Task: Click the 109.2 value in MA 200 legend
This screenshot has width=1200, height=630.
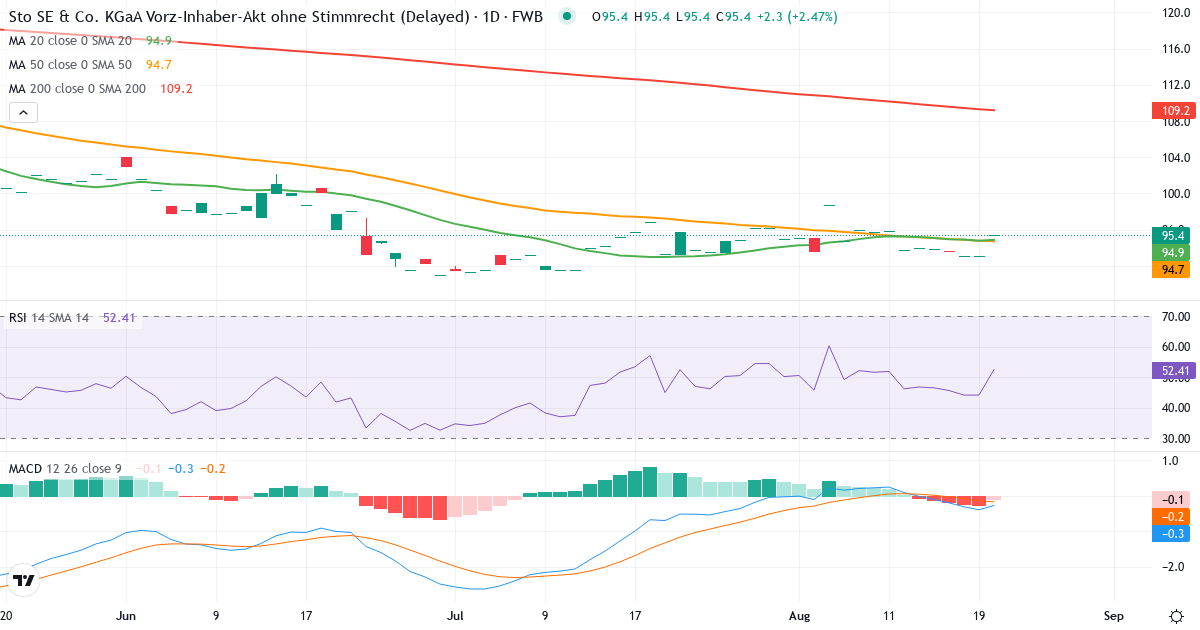Action: pos(176,88)
